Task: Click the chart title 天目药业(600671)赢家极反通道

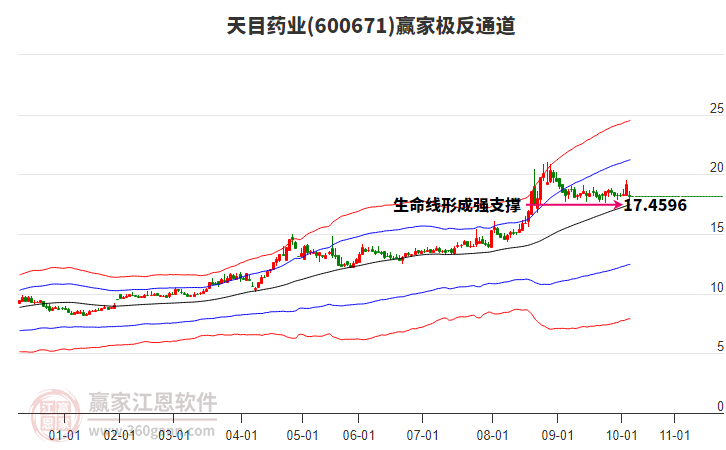Action: click(371, 26)
